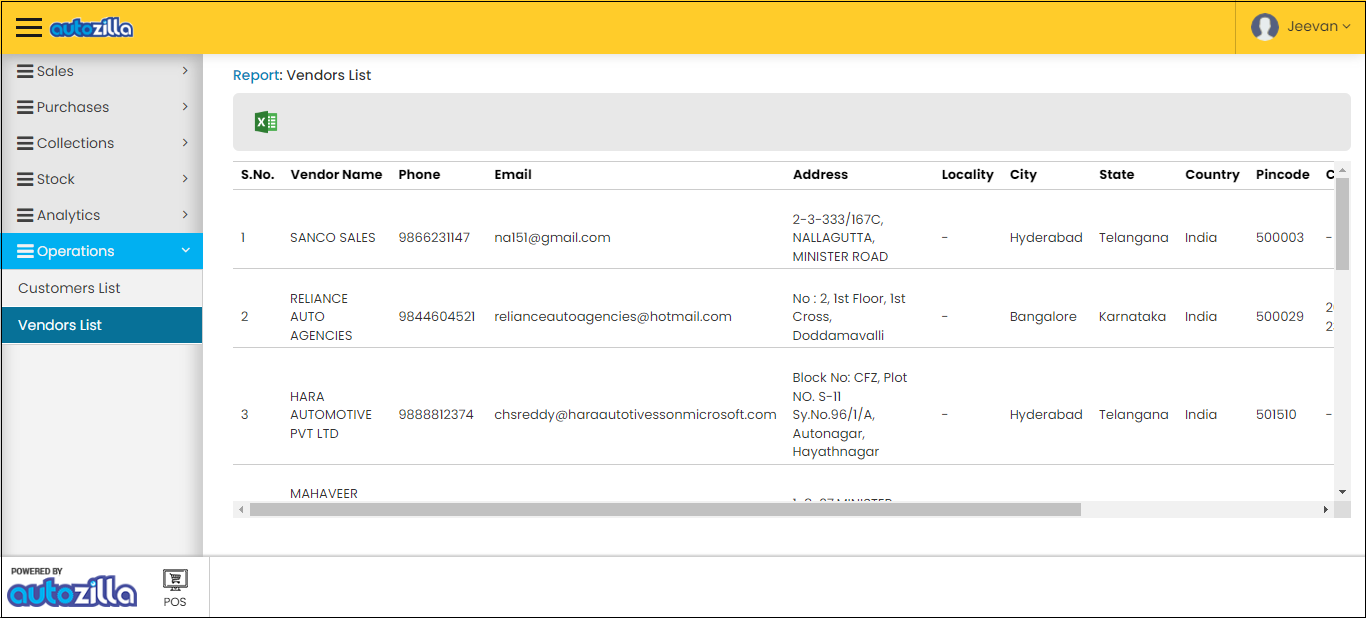Click the Stock menu list icon

coord(26,179)
